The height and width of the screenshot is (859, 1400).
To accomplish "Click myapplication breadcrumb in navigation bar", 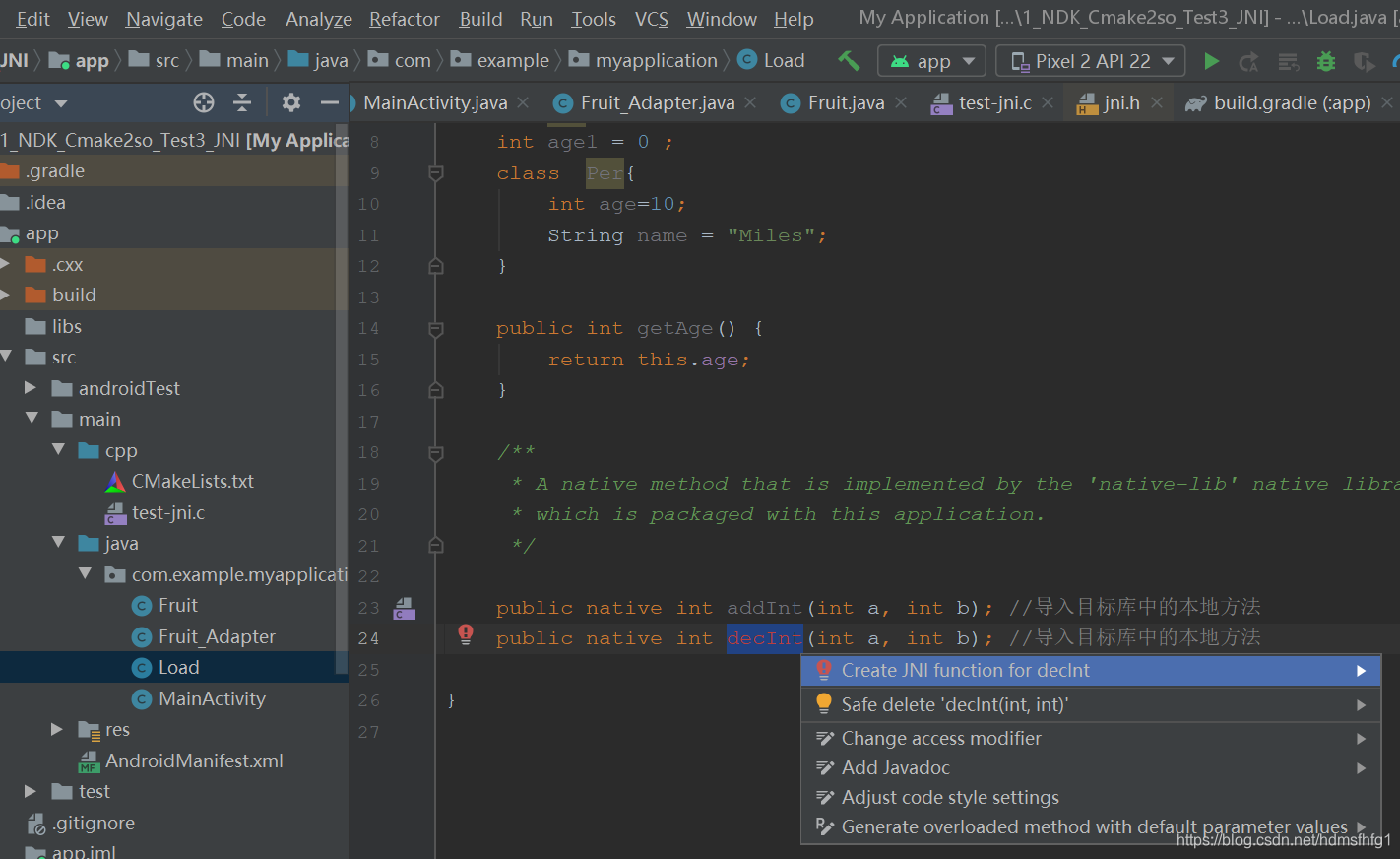I will (x=644, y=60).
